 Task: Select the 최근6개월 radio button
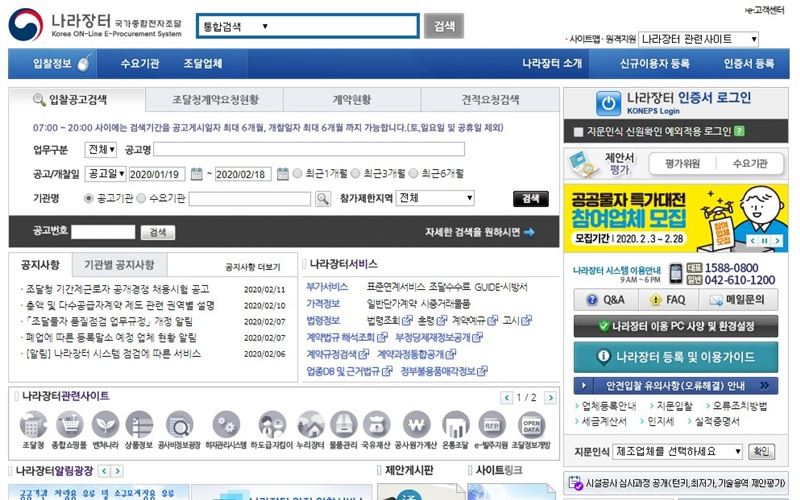414,173
